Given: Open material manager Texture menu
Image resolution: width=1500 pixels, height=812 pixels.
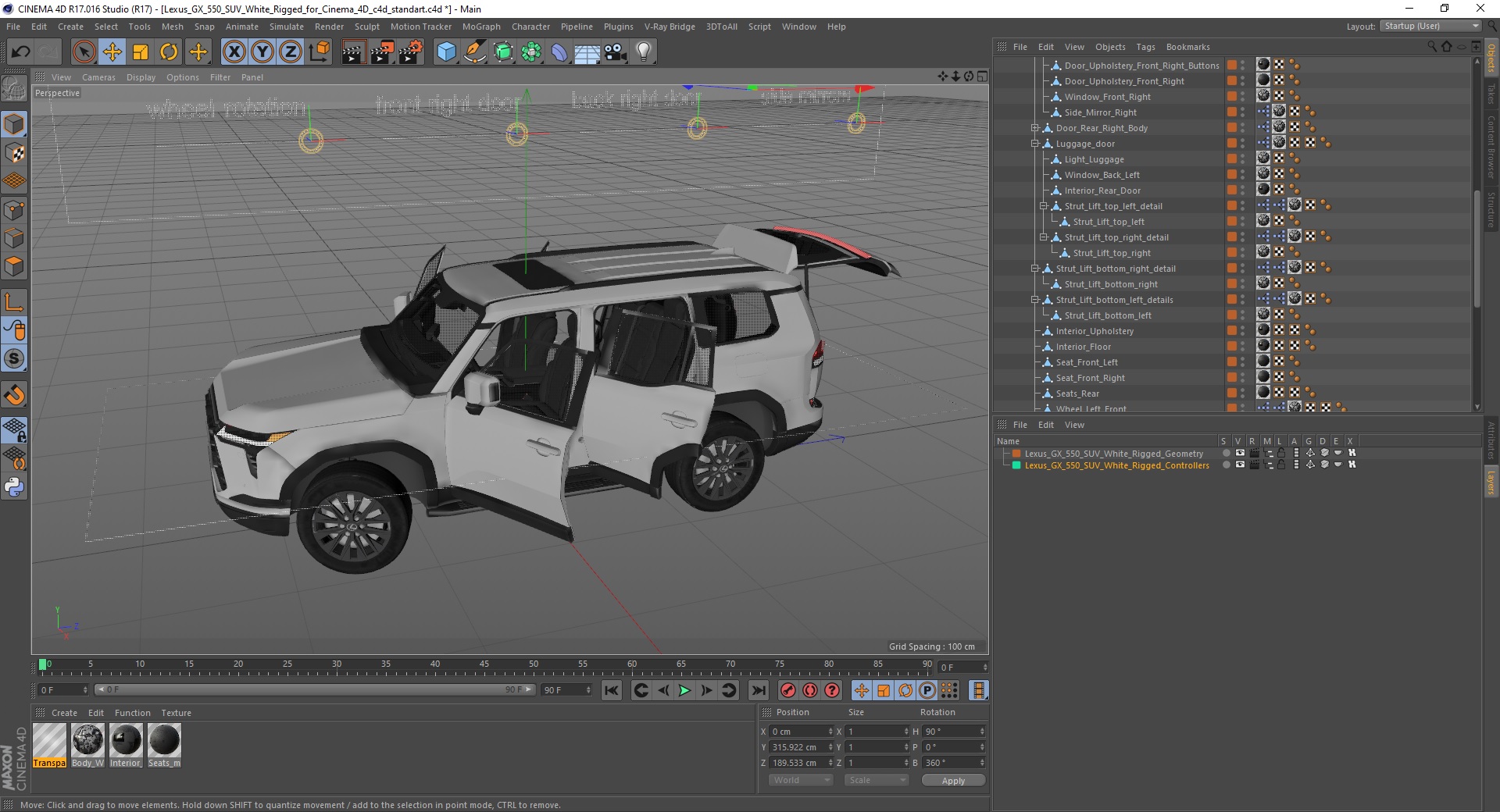Looking at the screenshot, I should coord(176,713).
